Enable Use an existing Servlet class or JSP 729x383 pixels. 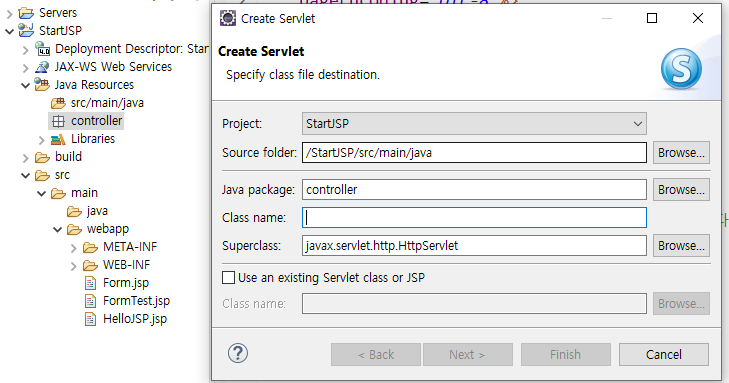click(x=228, y=277)
